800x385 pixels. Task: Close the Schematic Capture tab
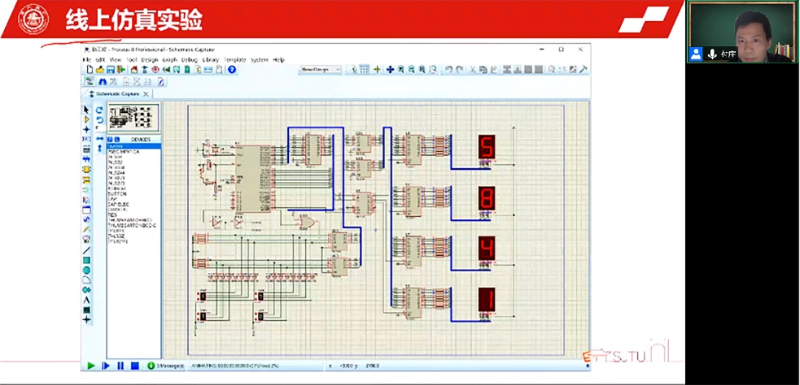(x=145, y=94)
